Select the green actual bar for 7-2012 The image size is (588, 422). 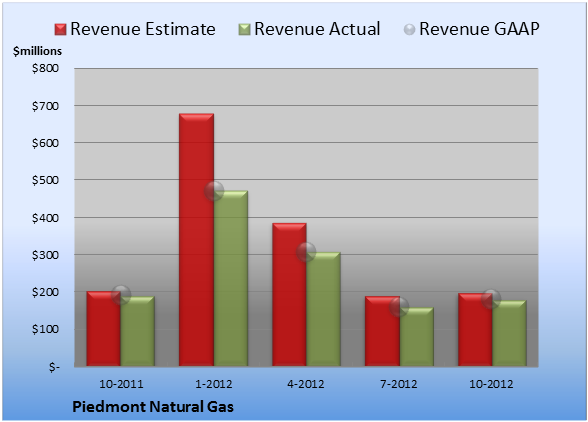coord(416,337)
